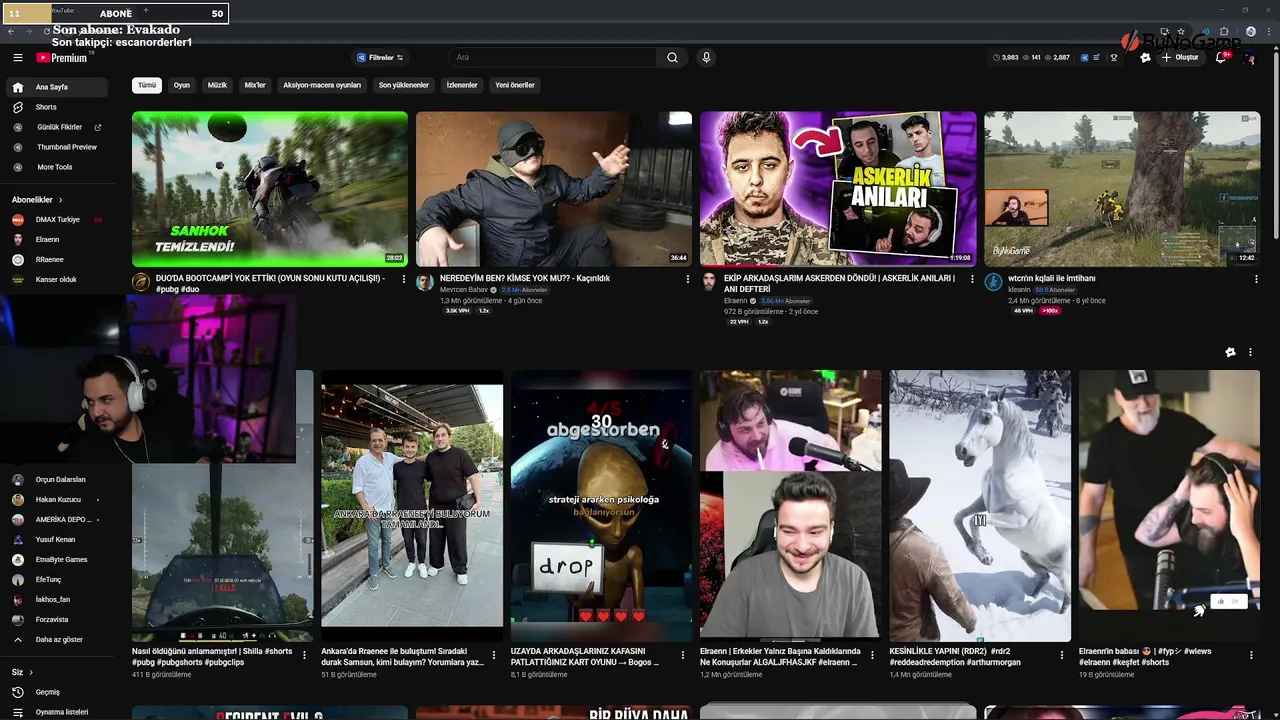Image resolution: width=1280 pixels, height=720 pixels.
Task: Open the browser three-dot menu
Action: 1269,32
